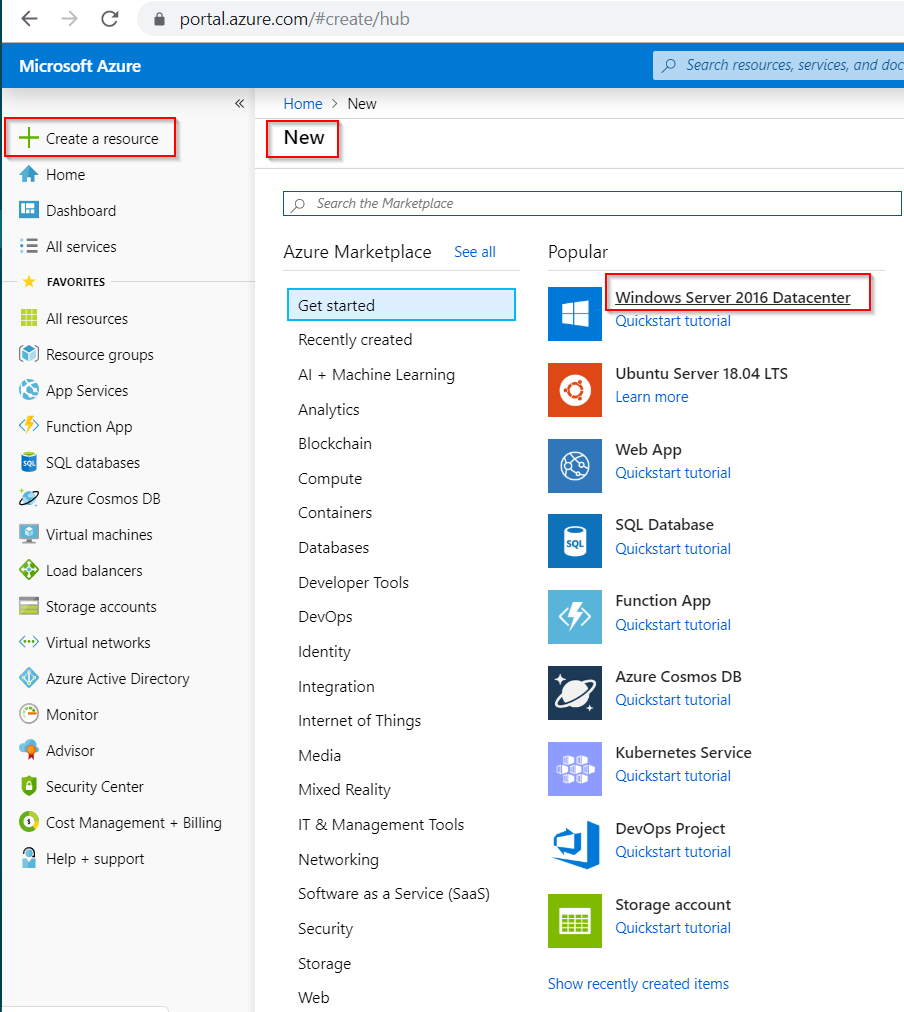The image size is (904, 1012).
Task: Click the Windows Server tile icon
Action: click(x=574, y=314)
